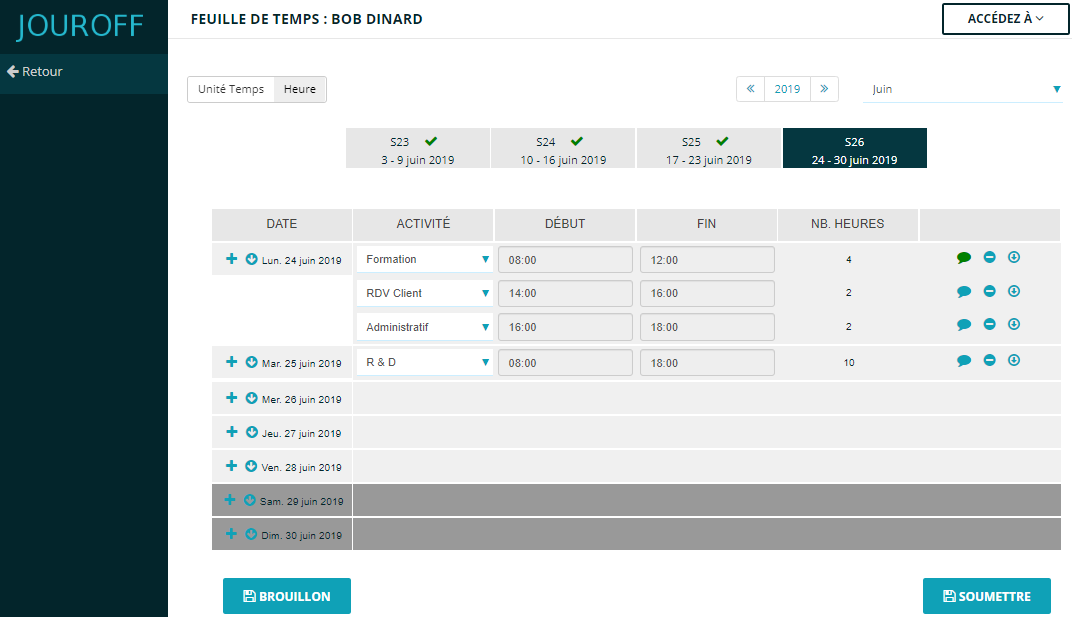
Task: Click the circled down-arrow on the Administratif row
Action: click(x=1014, y=324)
